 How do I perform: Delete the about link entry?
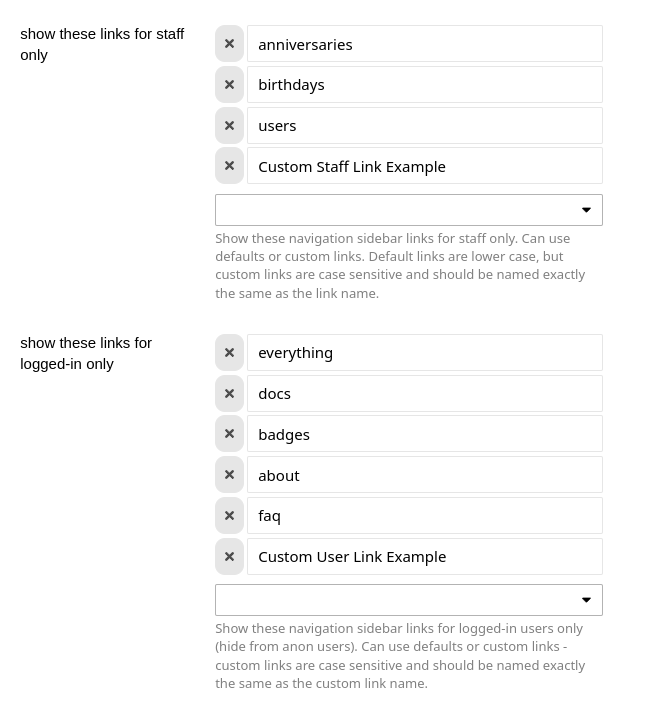click(x=229, y=475)
